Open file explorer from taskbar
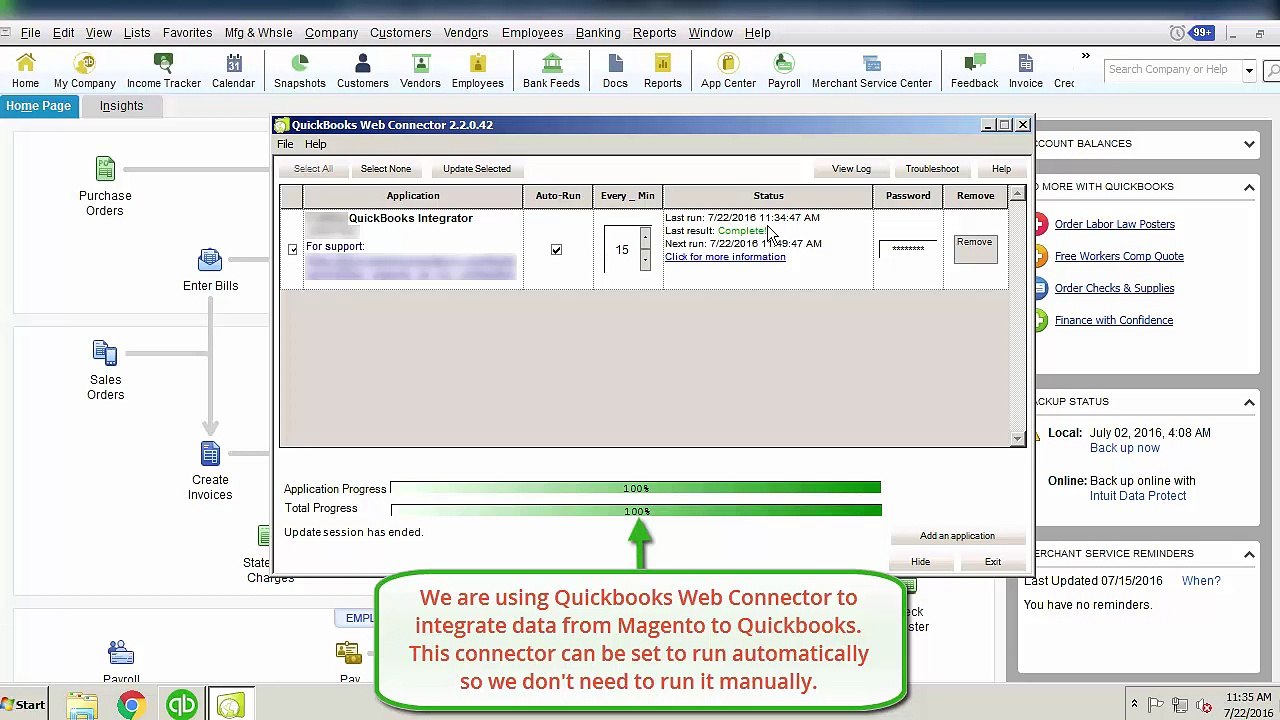 point(82,705)
